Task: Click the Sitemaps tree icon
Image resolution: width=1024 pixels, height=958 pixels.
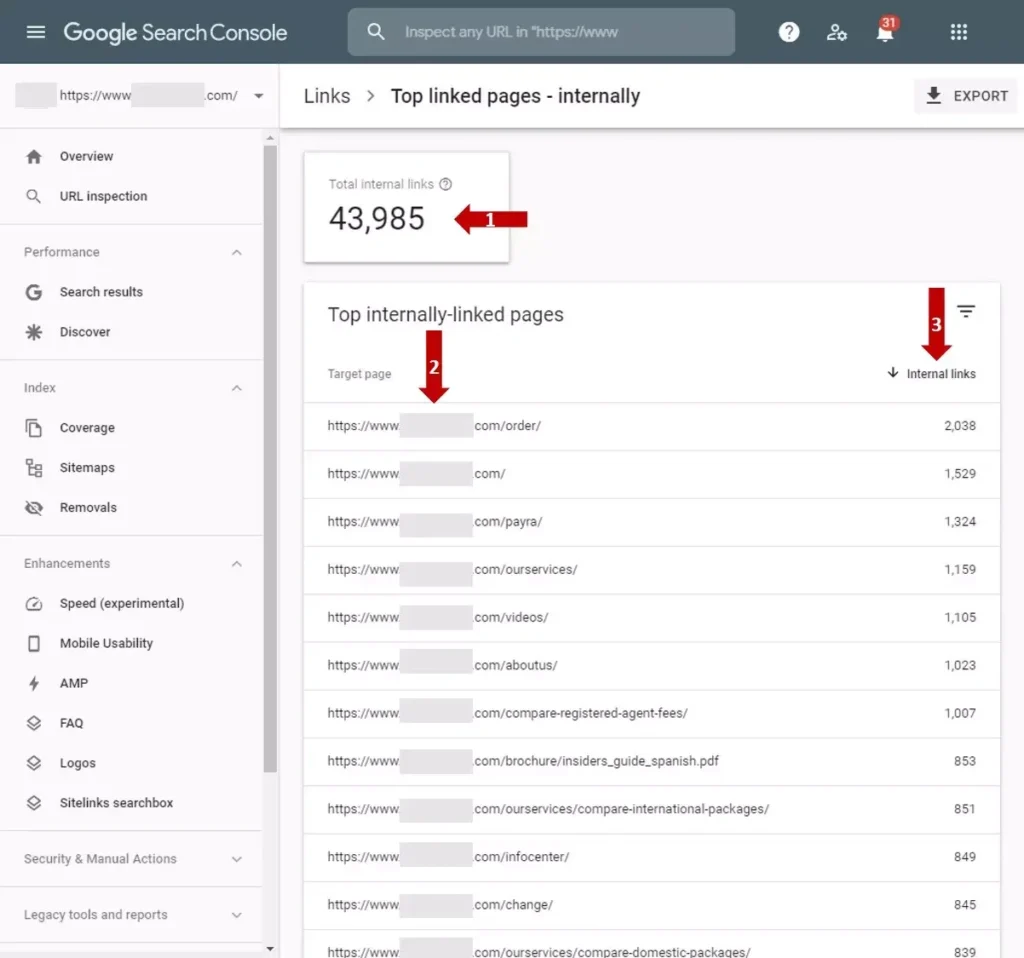Action: [34, 468]
